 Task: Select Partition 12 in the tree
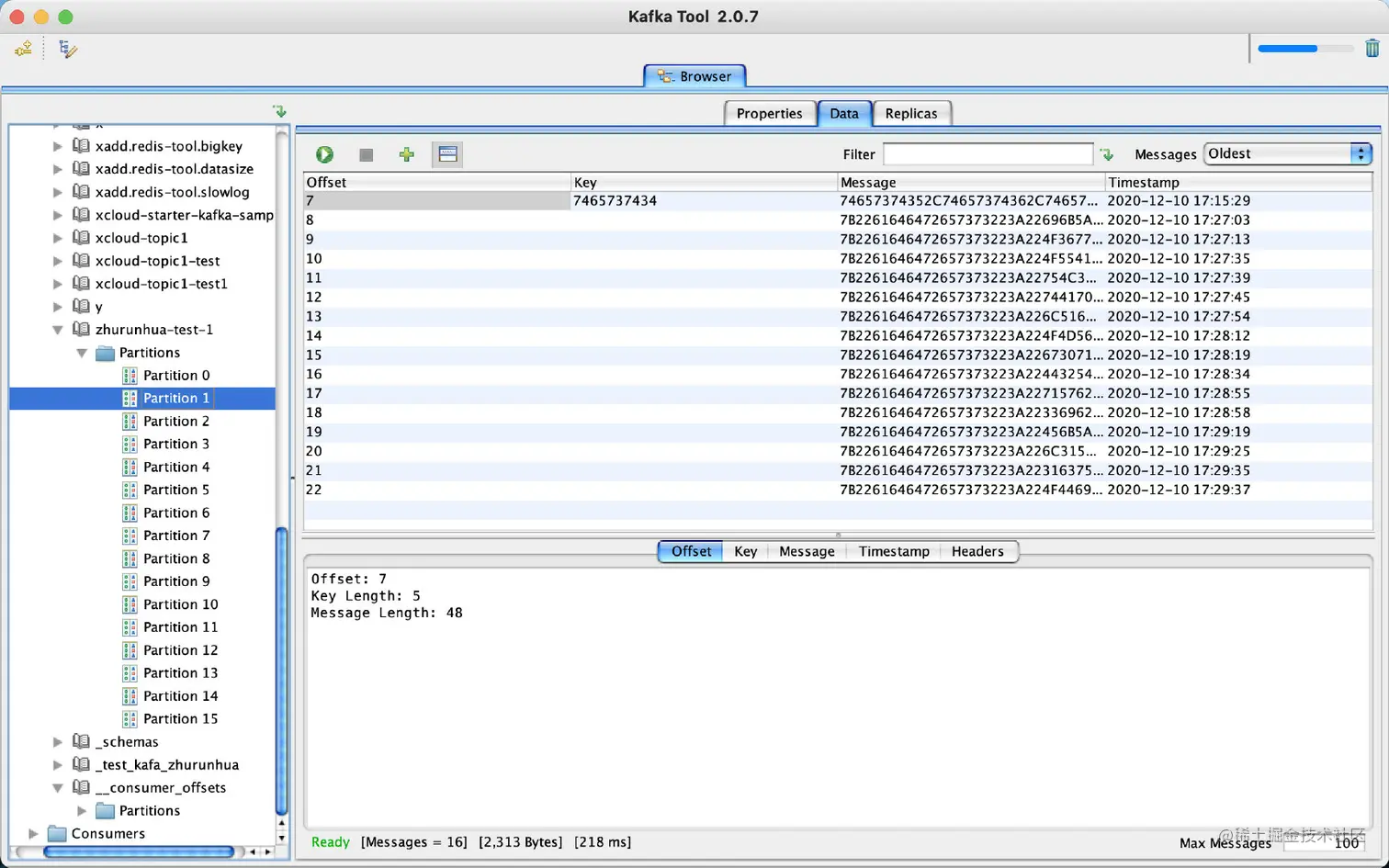(180, 650)
